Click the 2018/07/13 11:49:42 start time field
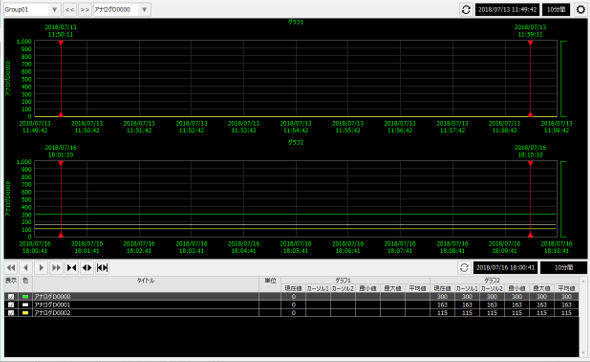 (x=507, y=9)
